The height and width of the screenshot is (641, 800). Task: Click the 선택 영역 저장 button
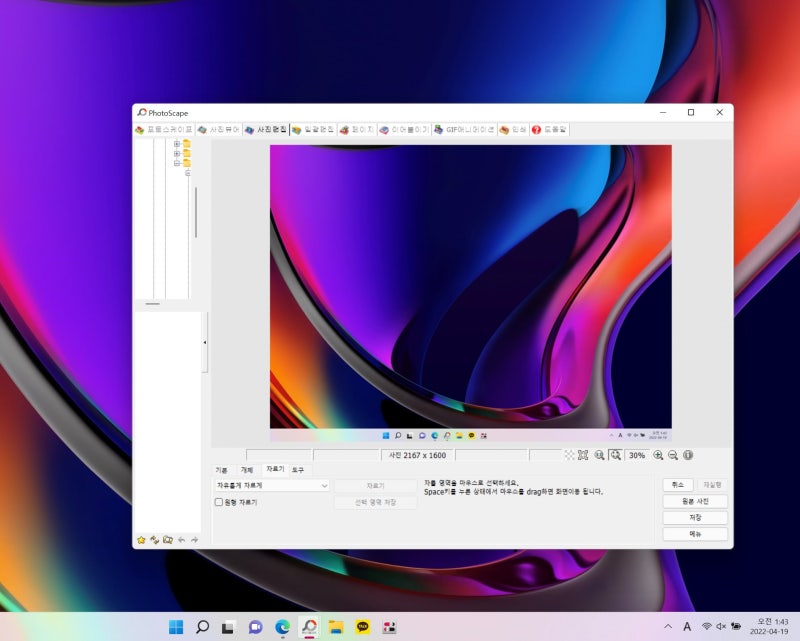point(376,502)
